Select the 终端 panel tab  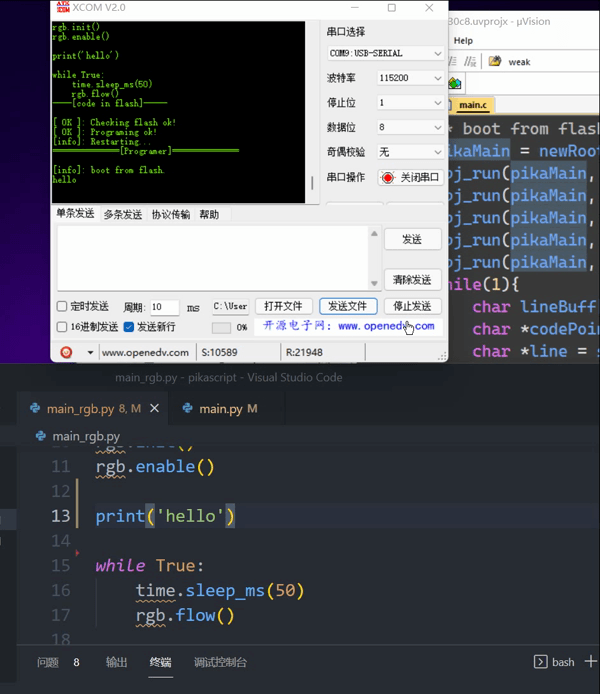160,662
